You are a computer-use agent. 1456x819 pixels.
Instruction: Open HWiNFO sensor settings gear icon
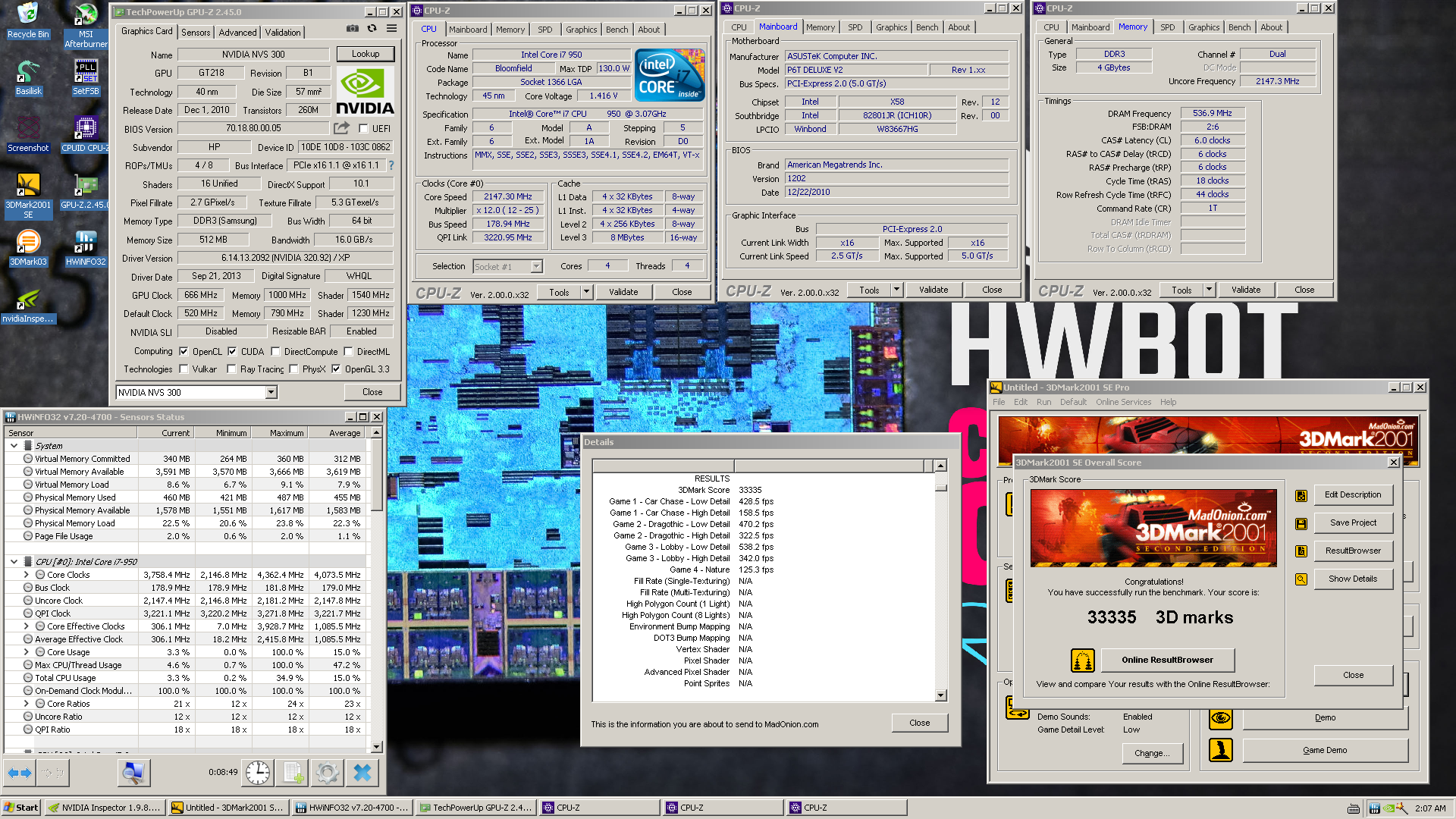[328, 773]
